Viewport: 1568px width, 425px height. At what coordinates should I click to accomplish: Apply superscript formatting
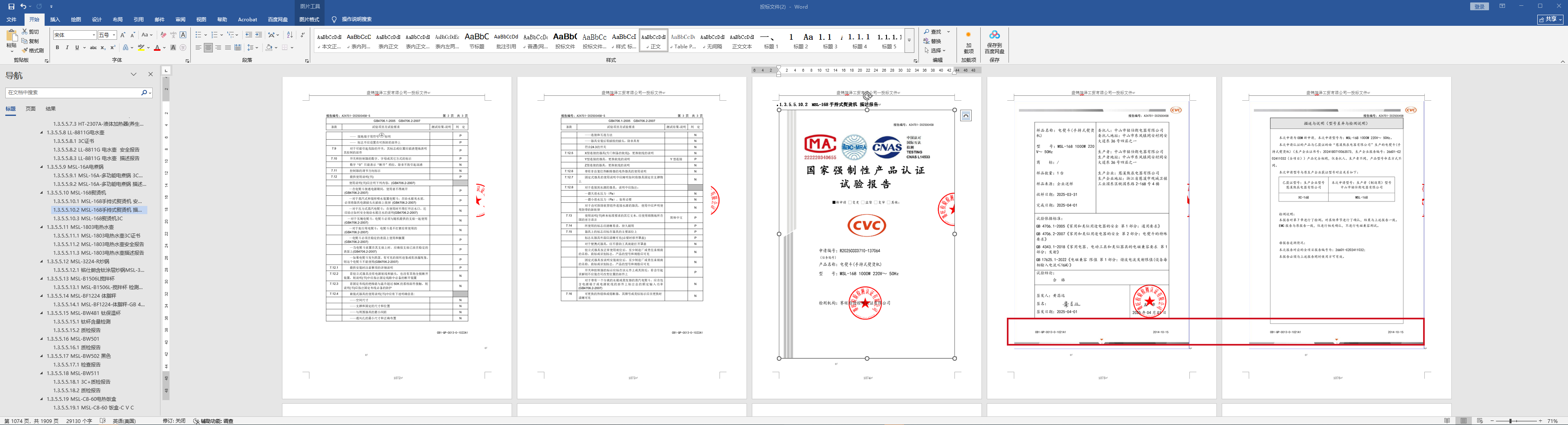pyautogui.click(x=113, y=47)
